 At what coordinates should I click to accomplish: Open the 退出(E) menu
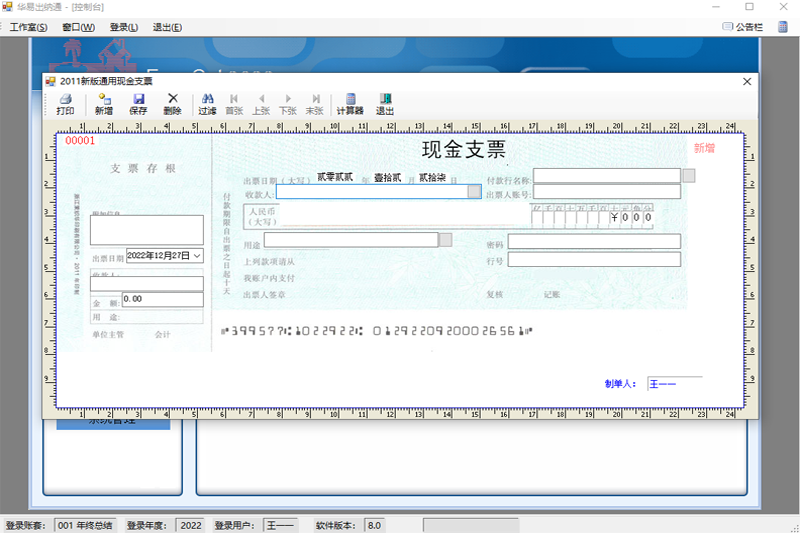tap(167, 27)
